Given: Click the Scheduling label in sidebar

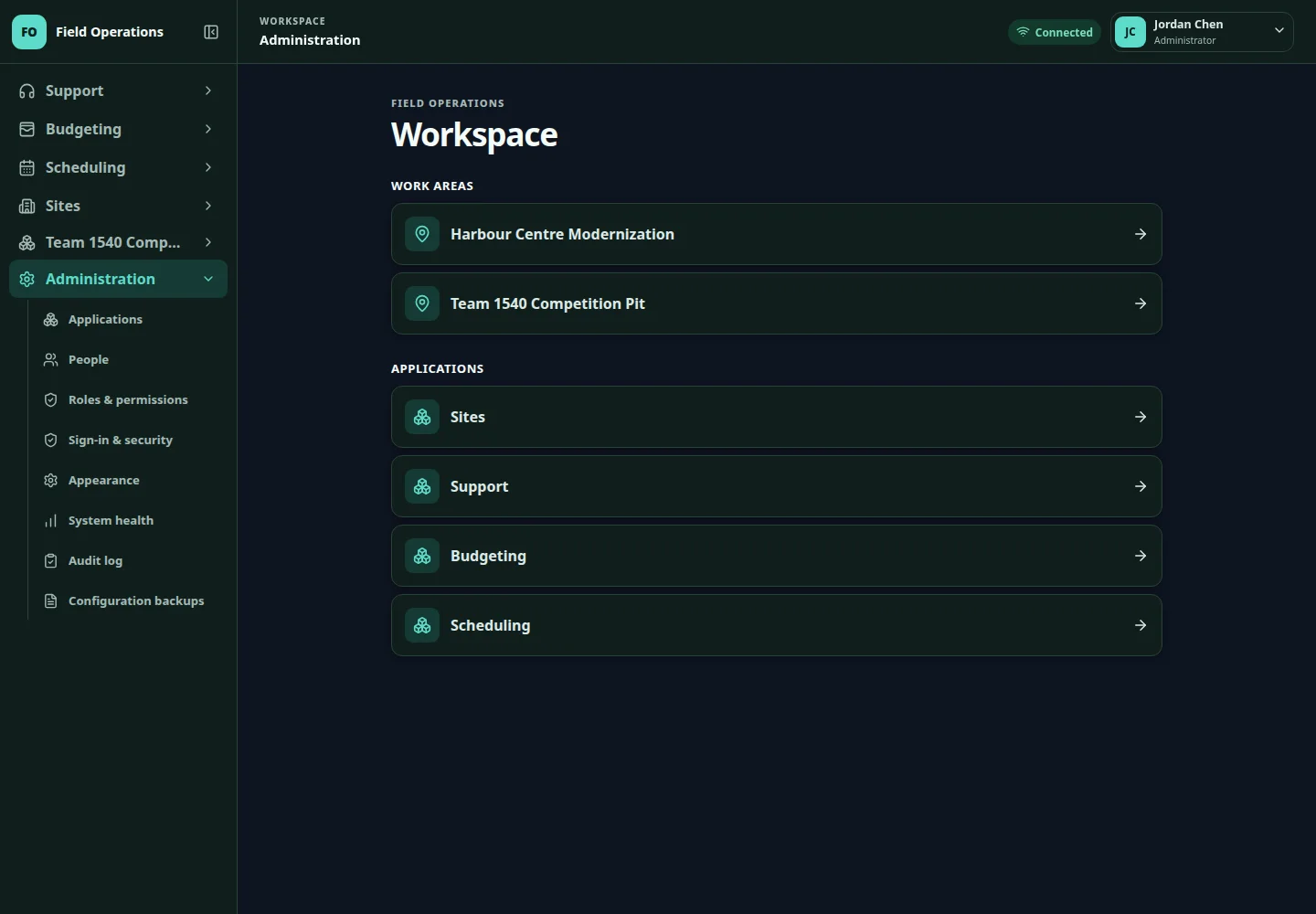Looking at the screenshot, I should coord(86,167).
